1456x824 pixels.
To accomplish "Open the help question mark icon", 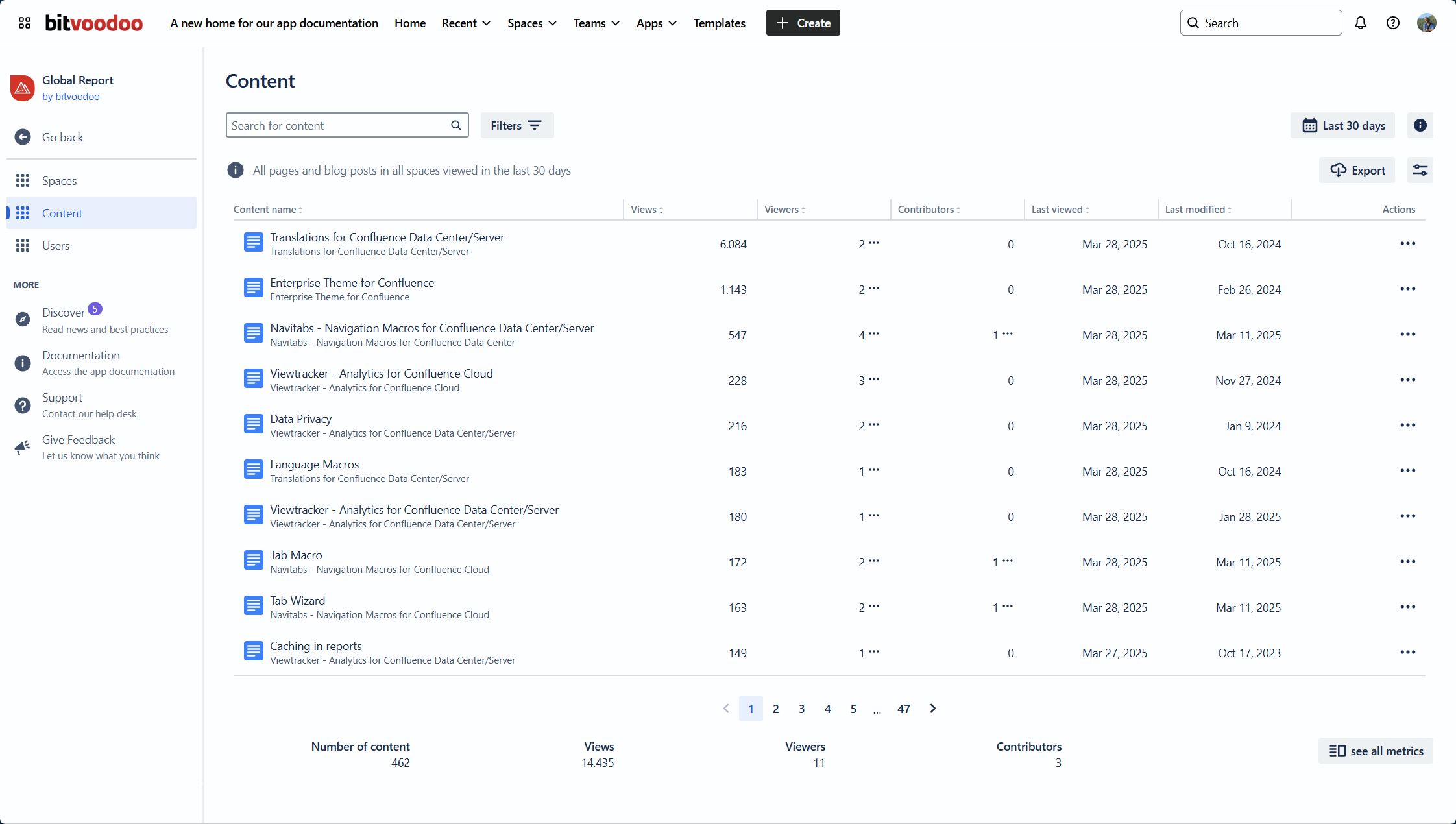I will [x=1393, y=23].
